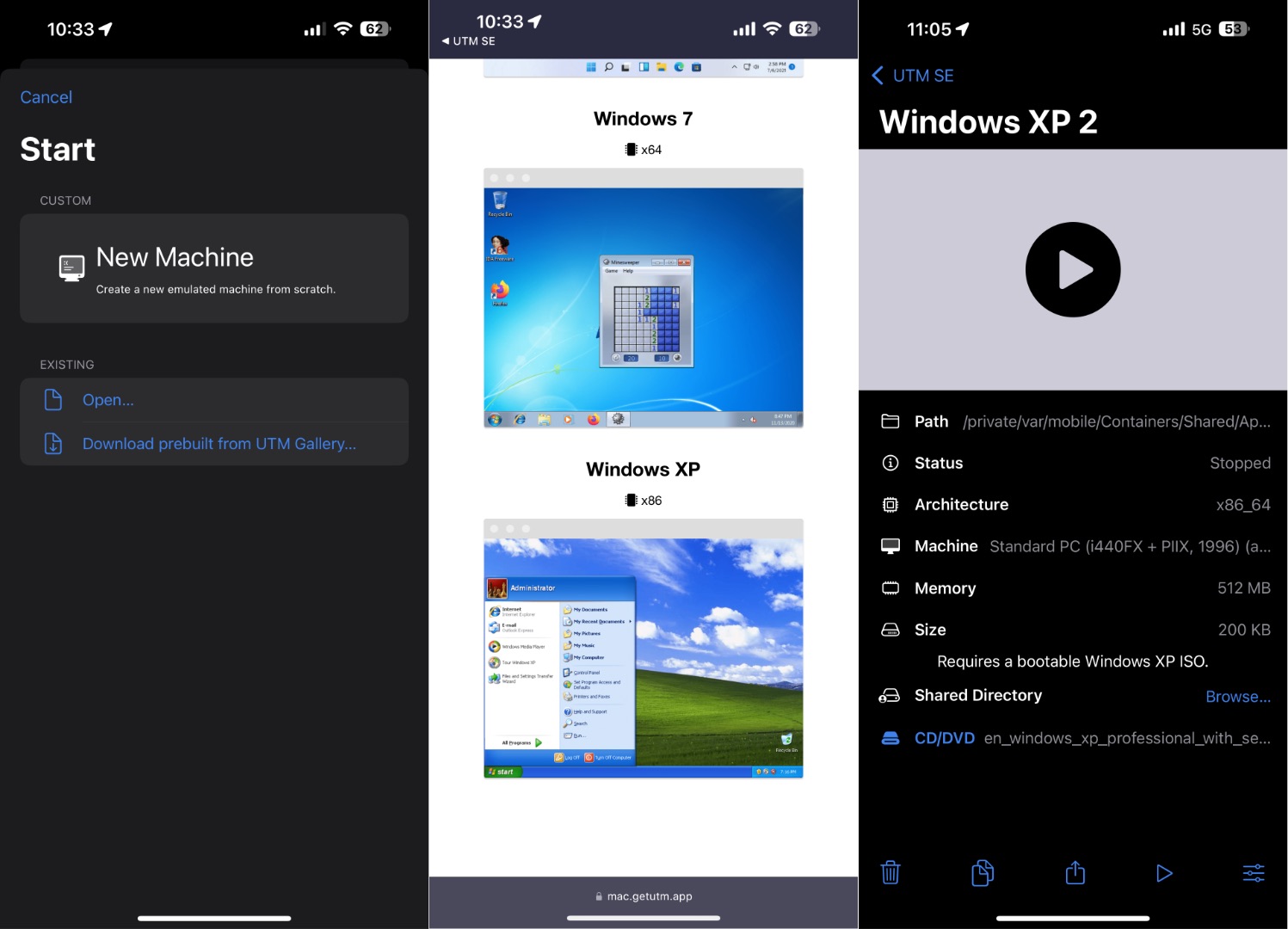Open the Windows XP screenshot thumbnail

pyautogui.click(x=643, y=649)
